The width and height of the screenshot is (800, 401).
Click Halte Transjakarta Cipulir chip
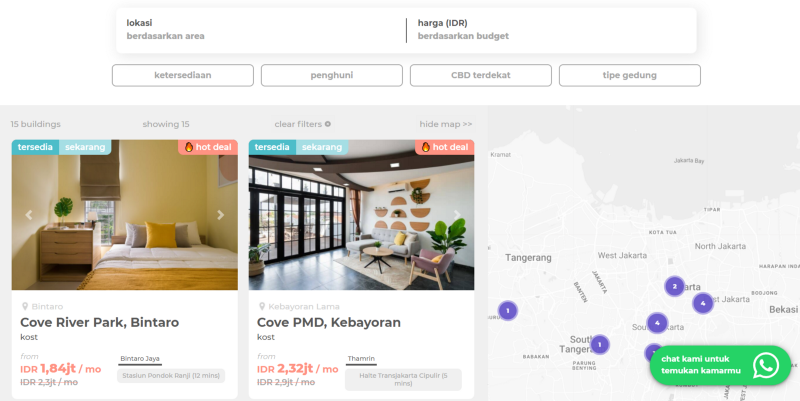click(x=403, y=380)
